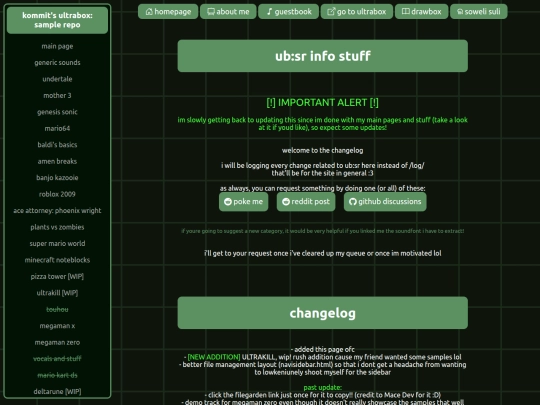Open ace attorney: phoenix wright link
Viewport: 540px width, 405px height.
57,211
